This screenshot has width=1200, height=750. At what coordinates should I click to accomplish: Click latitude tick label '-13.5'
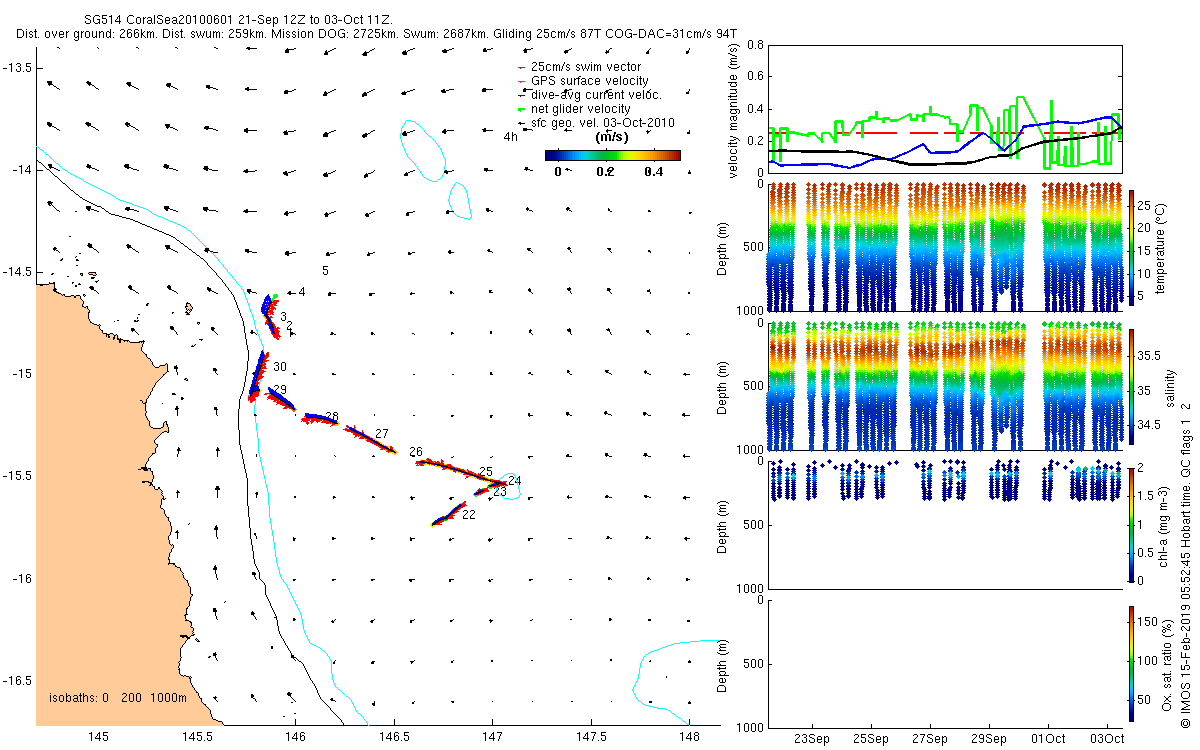click(x=16, y=67)
